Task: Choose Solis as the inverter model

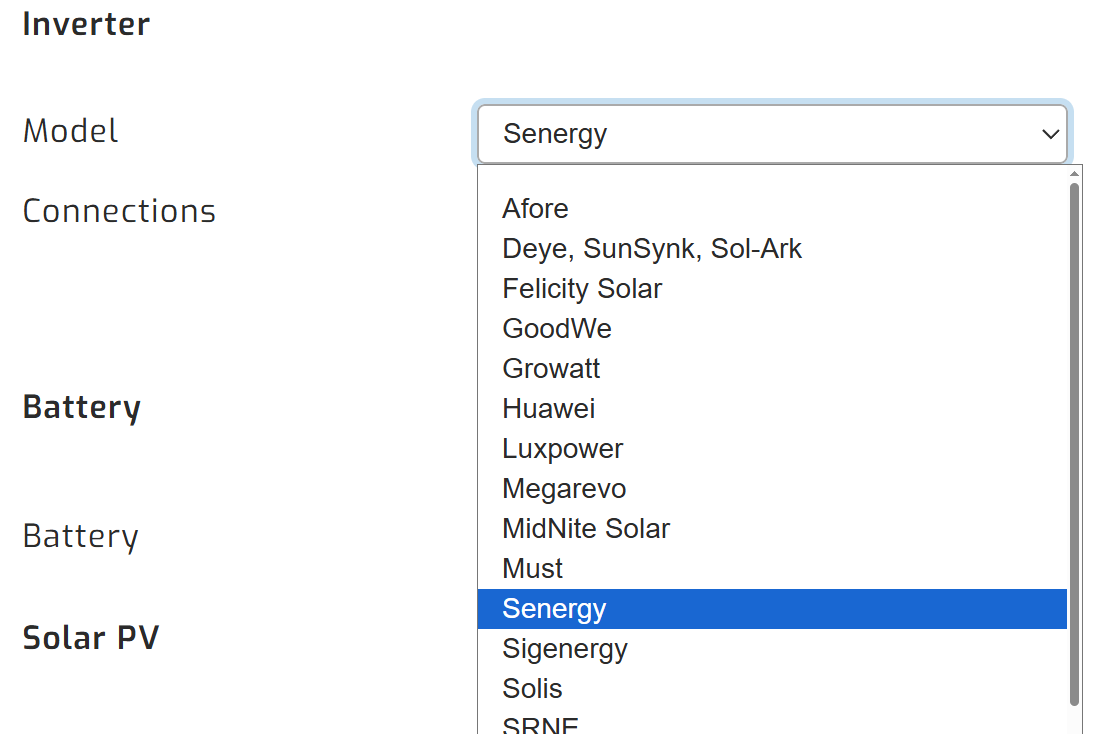Action: (532, 688)
